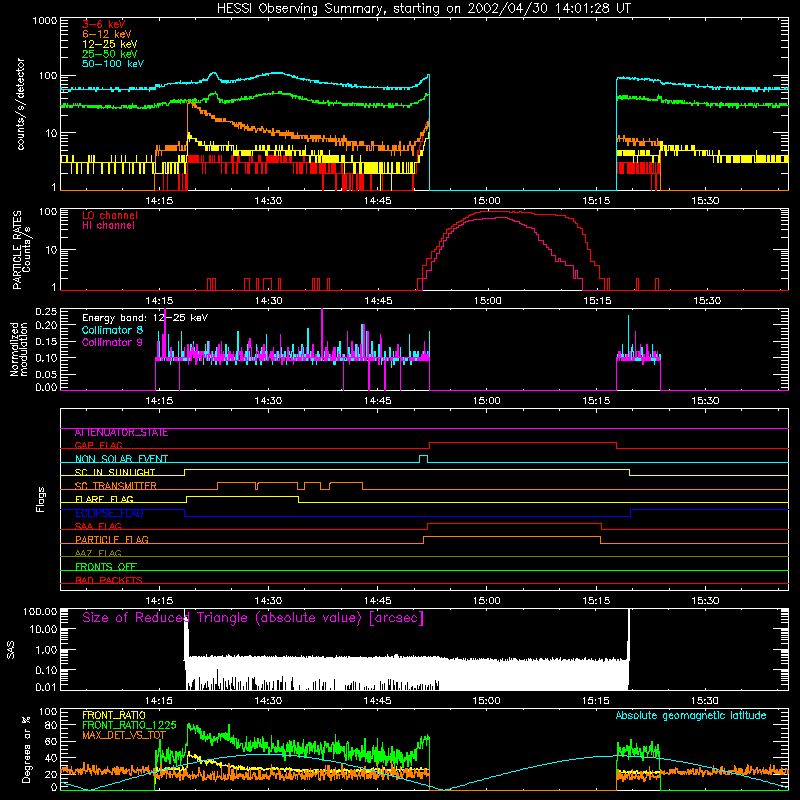
Task: Click the SC_TRANSMITTER flag label
Action: 116,486
